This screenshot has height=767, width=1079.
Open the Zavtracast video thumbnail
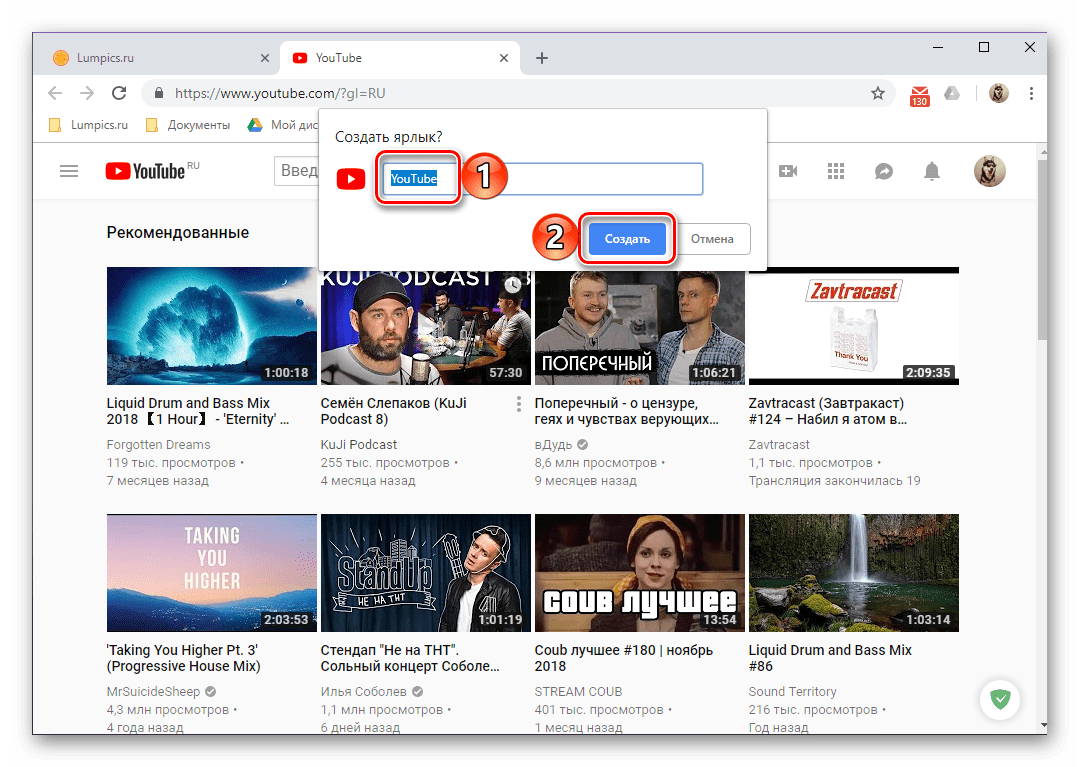pyautogui.click(x=854, y=325)
